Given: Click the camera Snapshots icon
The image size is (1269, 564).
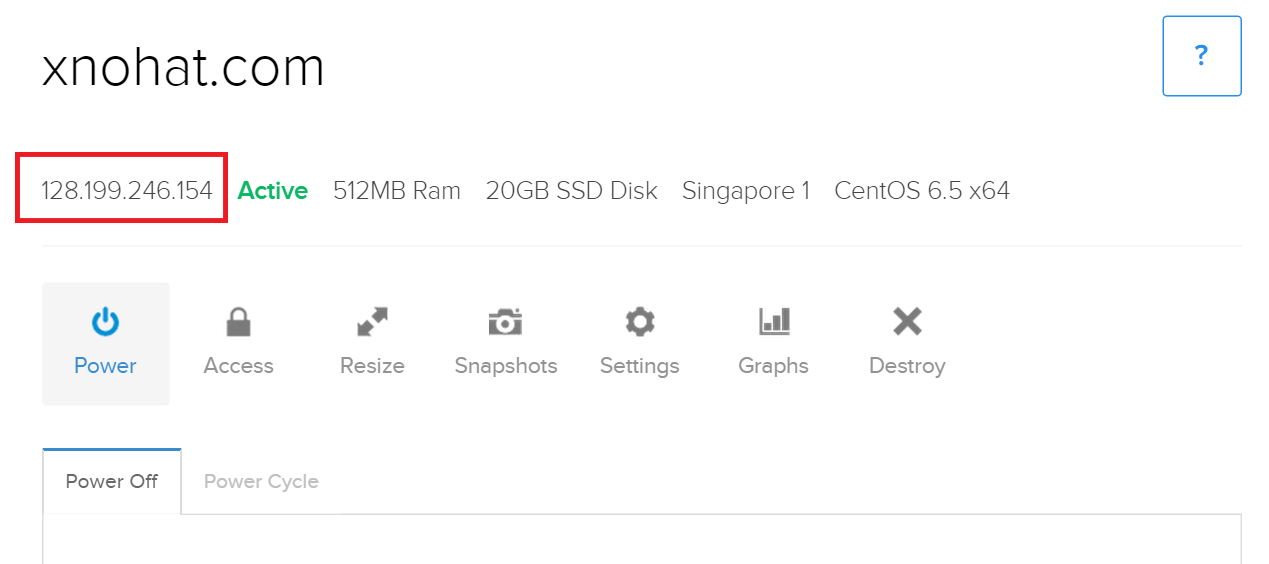Looking at the screenshot, I should tap(505, 322).
